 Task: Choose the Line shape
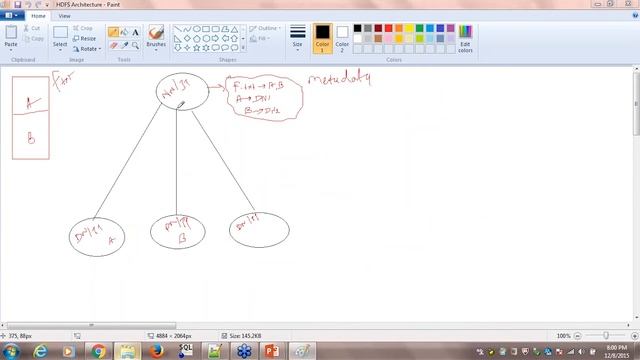pos(178,29)
